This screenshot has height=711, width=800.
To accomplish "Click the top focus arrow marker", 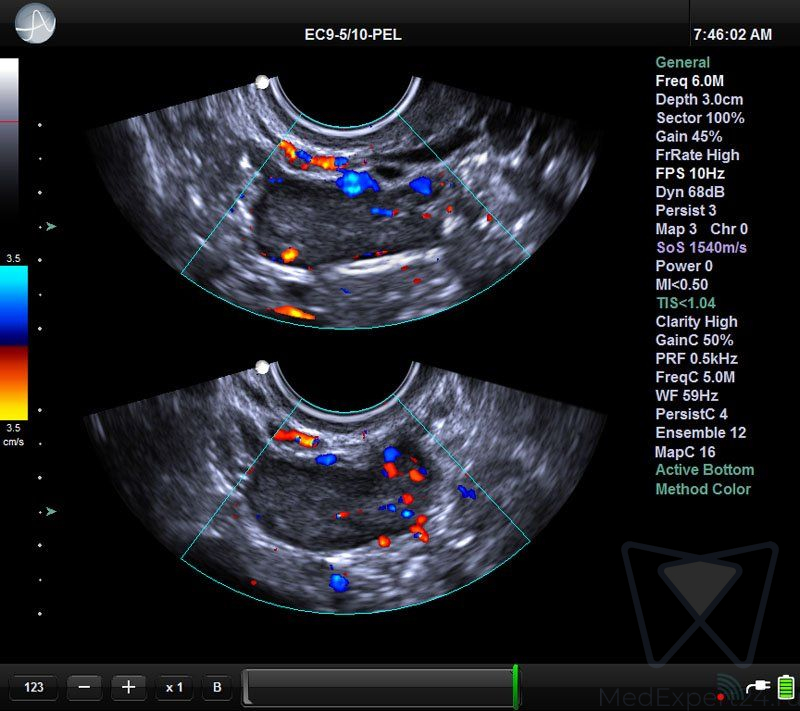I will tap(51, 227).
